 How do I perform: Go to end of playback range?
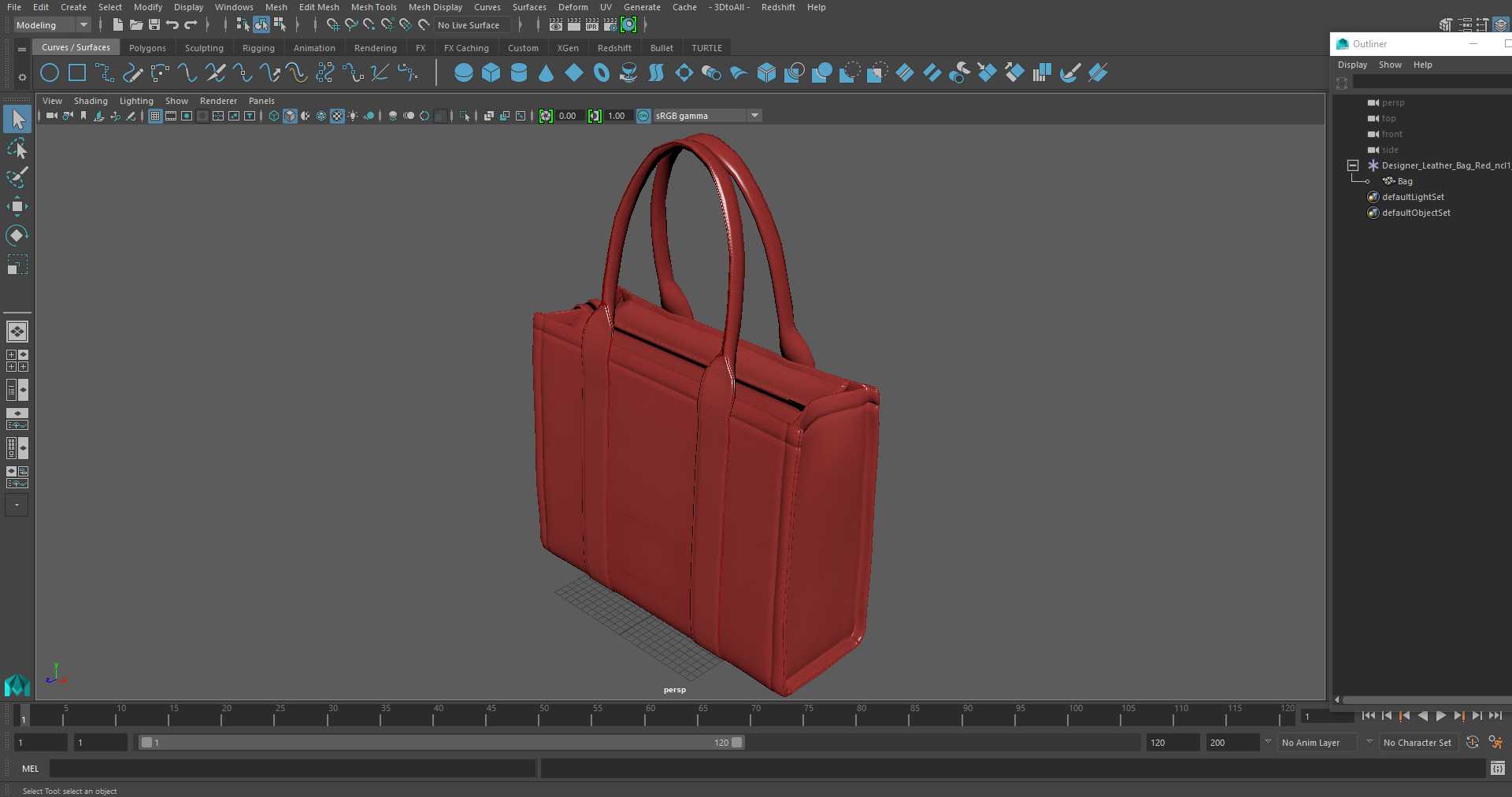[1495, 716]
